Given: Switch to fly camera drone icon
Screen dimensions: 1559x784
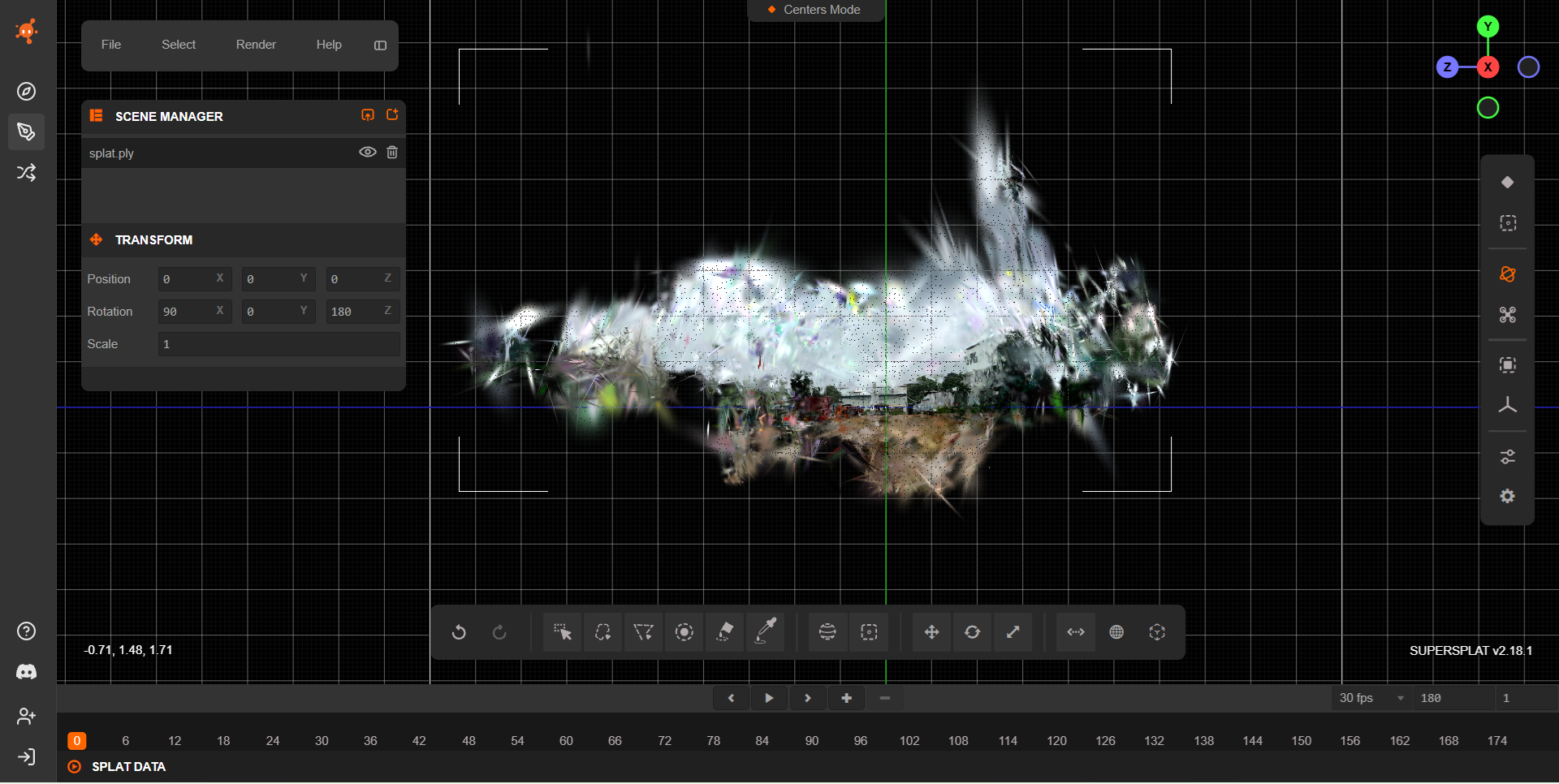Looking at the screenshot, I should (x=1507, y=315).
